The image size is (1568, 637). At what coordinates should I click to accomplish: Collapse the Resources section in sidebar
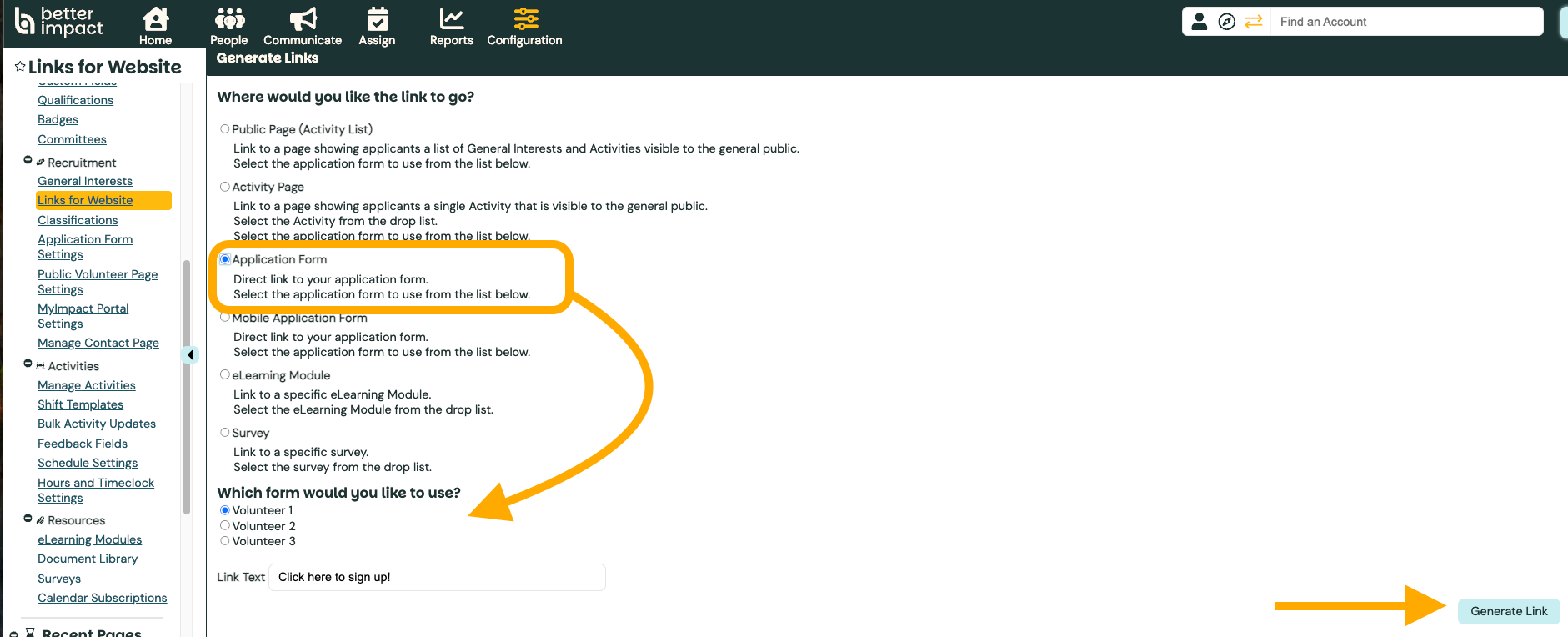(x=28, y=519)
